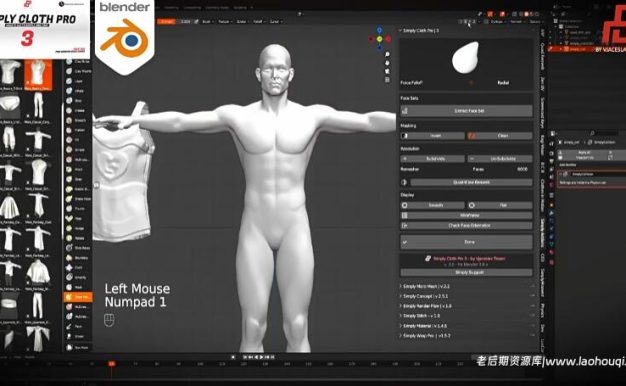The width and height of the screenshot is (626, 386).
Task: Collapse the Simply Cloth Pro panel
Action: pyautogui.click(x=400, y=30)
